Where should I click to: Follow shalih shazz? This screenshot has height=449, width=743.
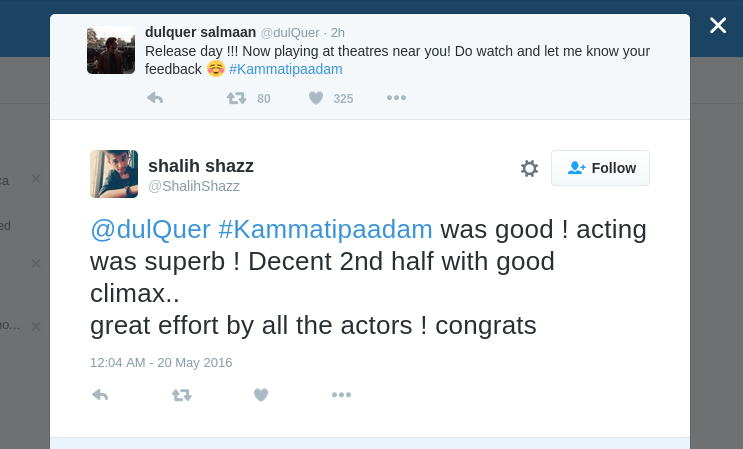tap(600, 168)
